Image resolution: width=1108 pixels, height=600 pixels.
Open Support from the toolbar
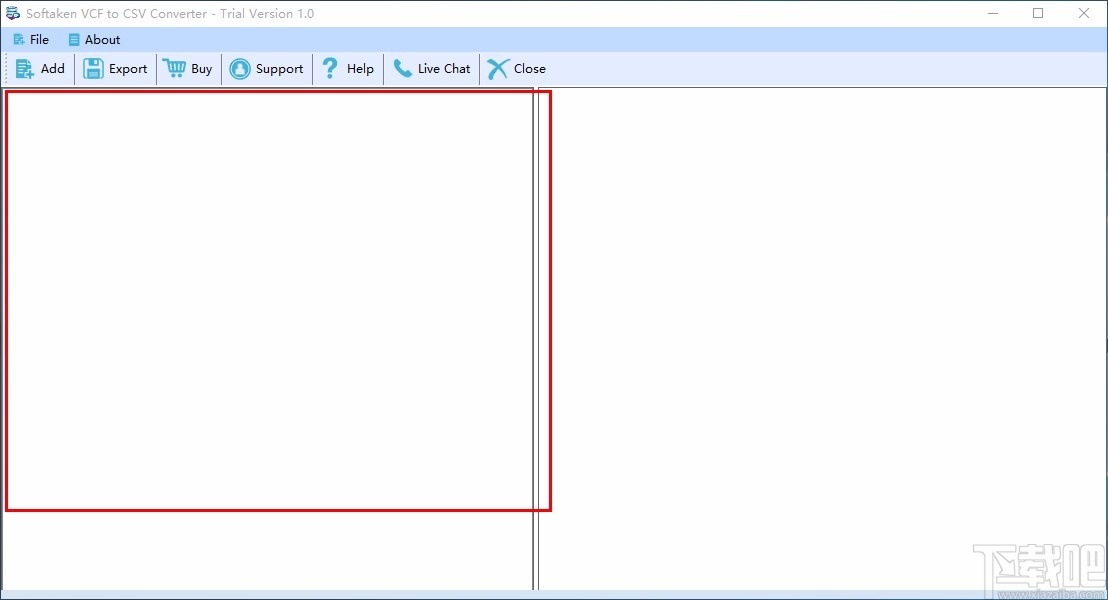click(x=267, y=68)
